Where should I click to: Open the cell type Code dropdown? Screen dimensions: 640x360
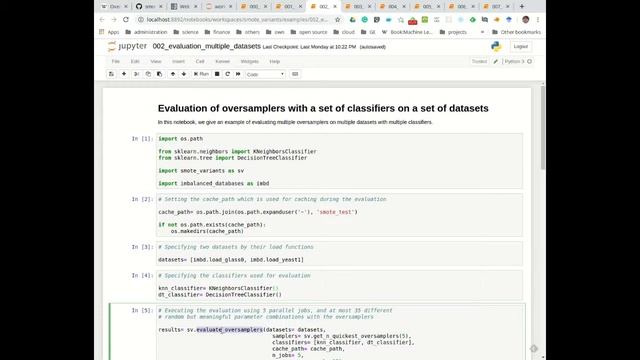pos(265,74)
